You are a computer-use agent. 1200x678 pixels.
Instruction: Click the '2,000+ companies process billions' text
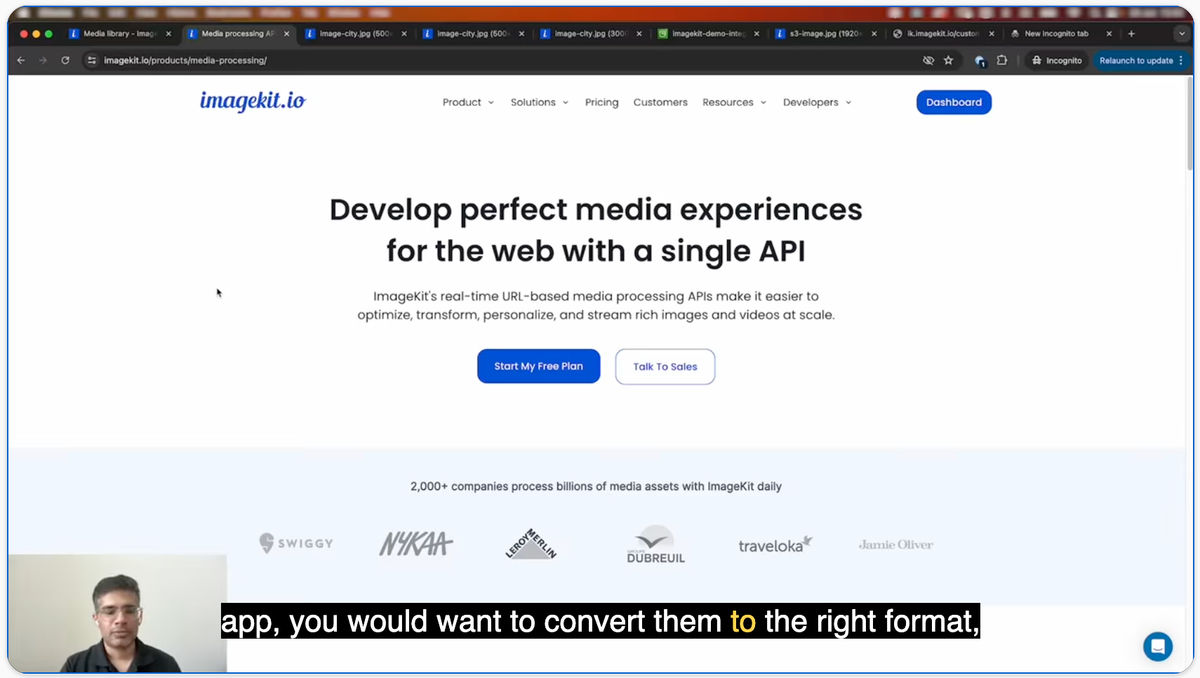pyautogui.click(x=596, y=486)
